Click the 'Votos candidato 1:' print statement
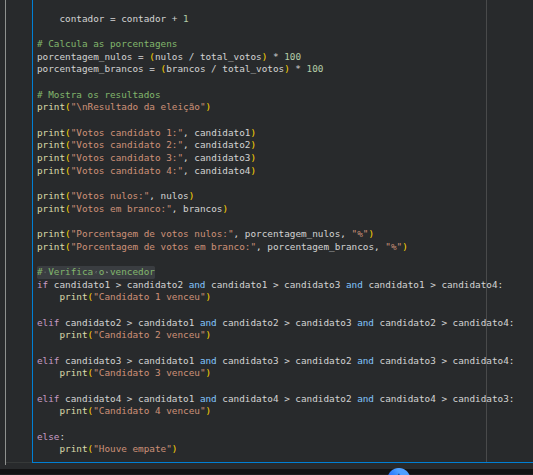This screenshot has height=475, width=533. coord(146,133)
